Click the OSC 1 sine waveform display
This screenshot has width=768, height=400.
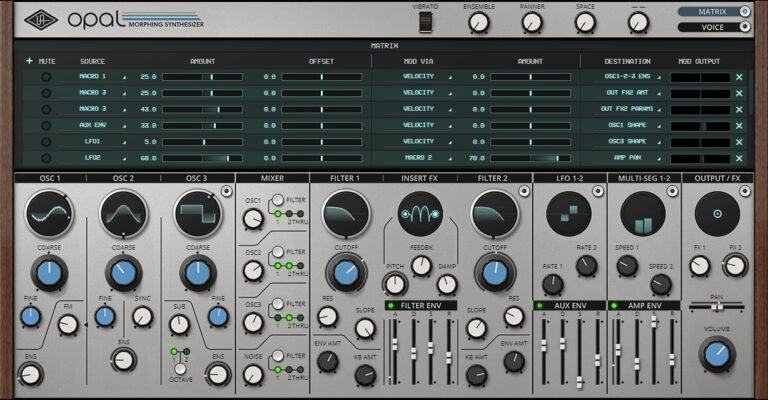click(49, 214)
